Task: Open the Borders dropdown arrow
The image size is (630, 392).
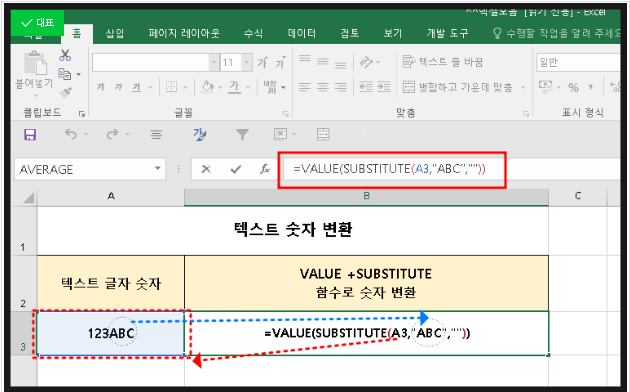Action: pyautogui.click(x=185, y=87)
